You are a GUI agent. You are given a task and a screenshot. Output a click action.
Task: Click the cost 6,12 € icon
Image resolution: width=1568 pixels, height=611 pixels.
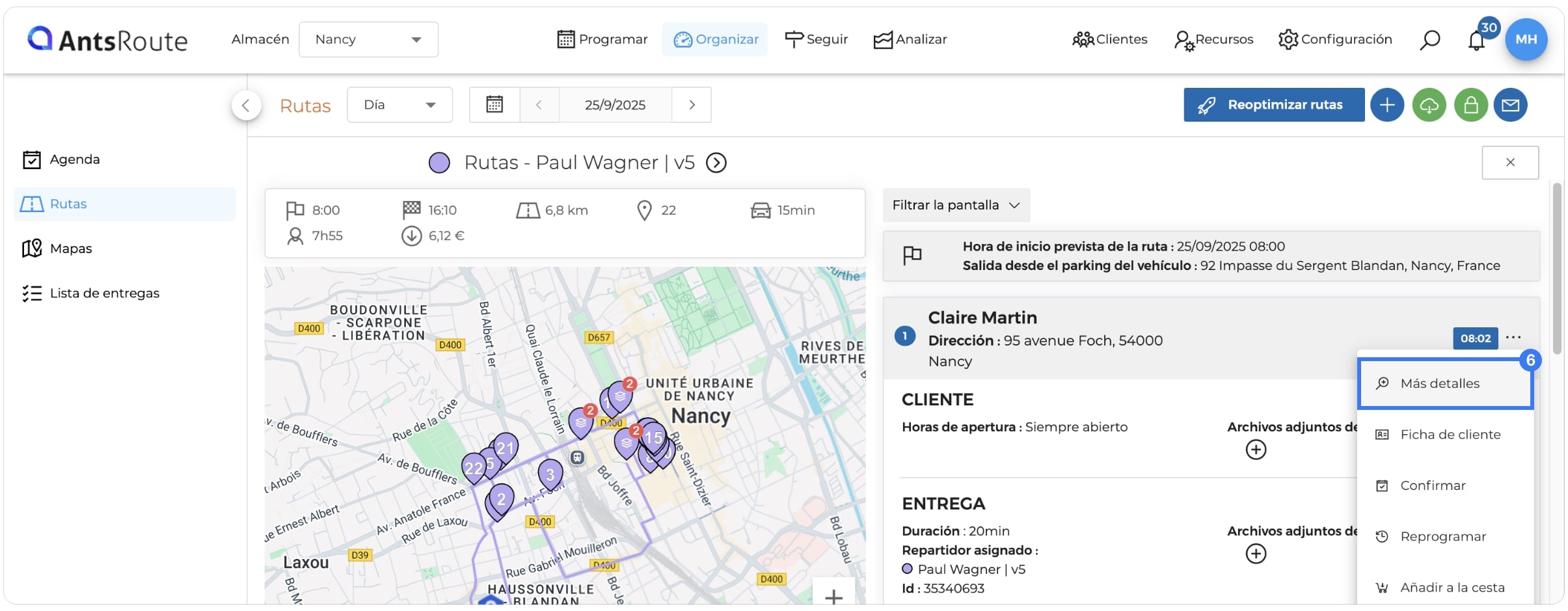tap(411, 236)
